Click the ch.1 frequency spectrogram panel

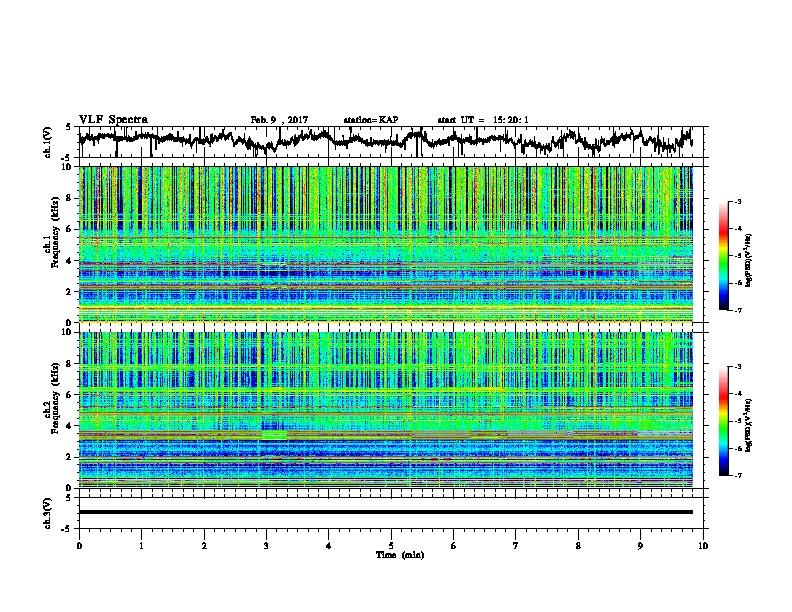click(386, 244)
